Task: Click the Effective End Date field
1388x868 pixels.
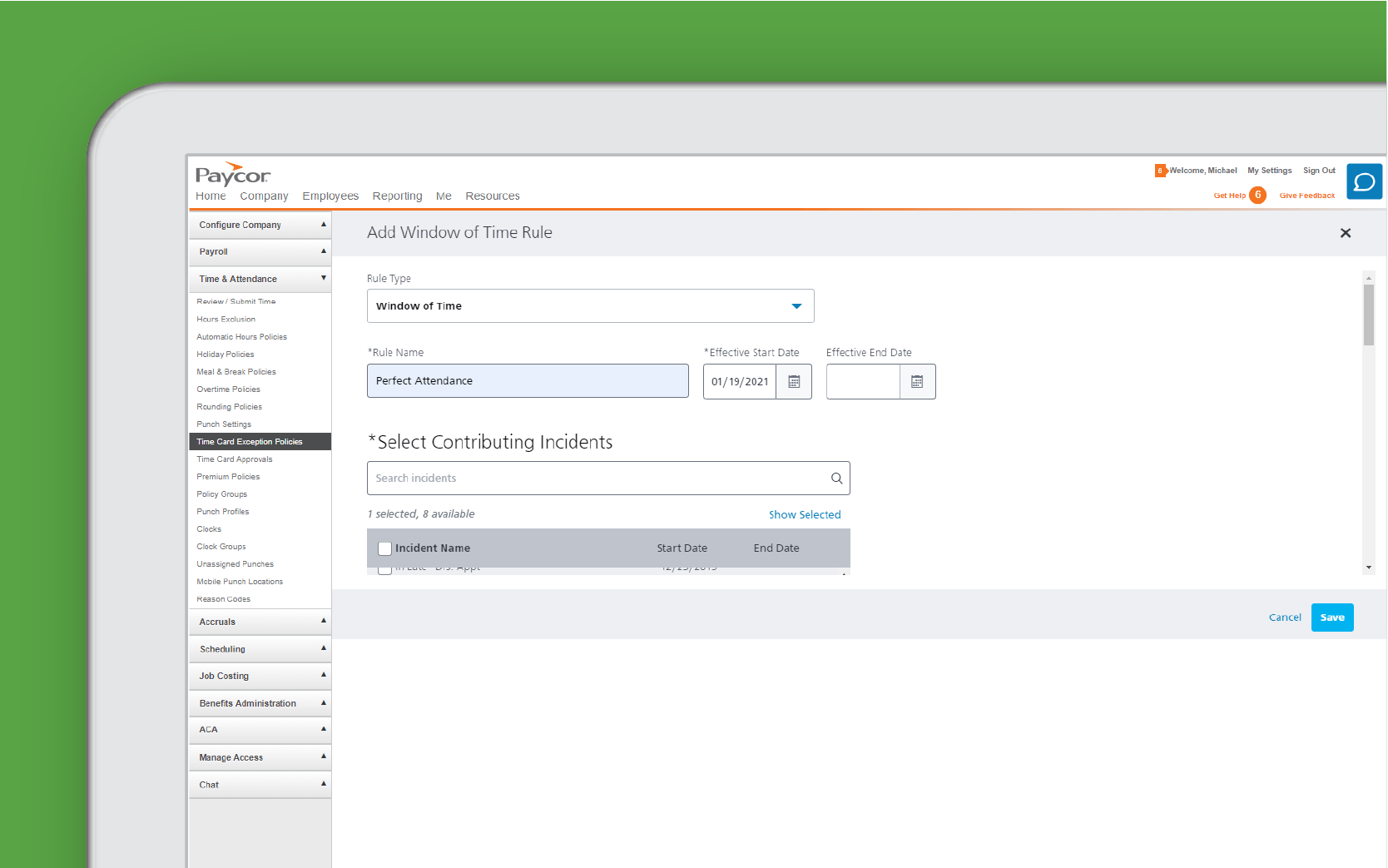Action: [863, 381]
